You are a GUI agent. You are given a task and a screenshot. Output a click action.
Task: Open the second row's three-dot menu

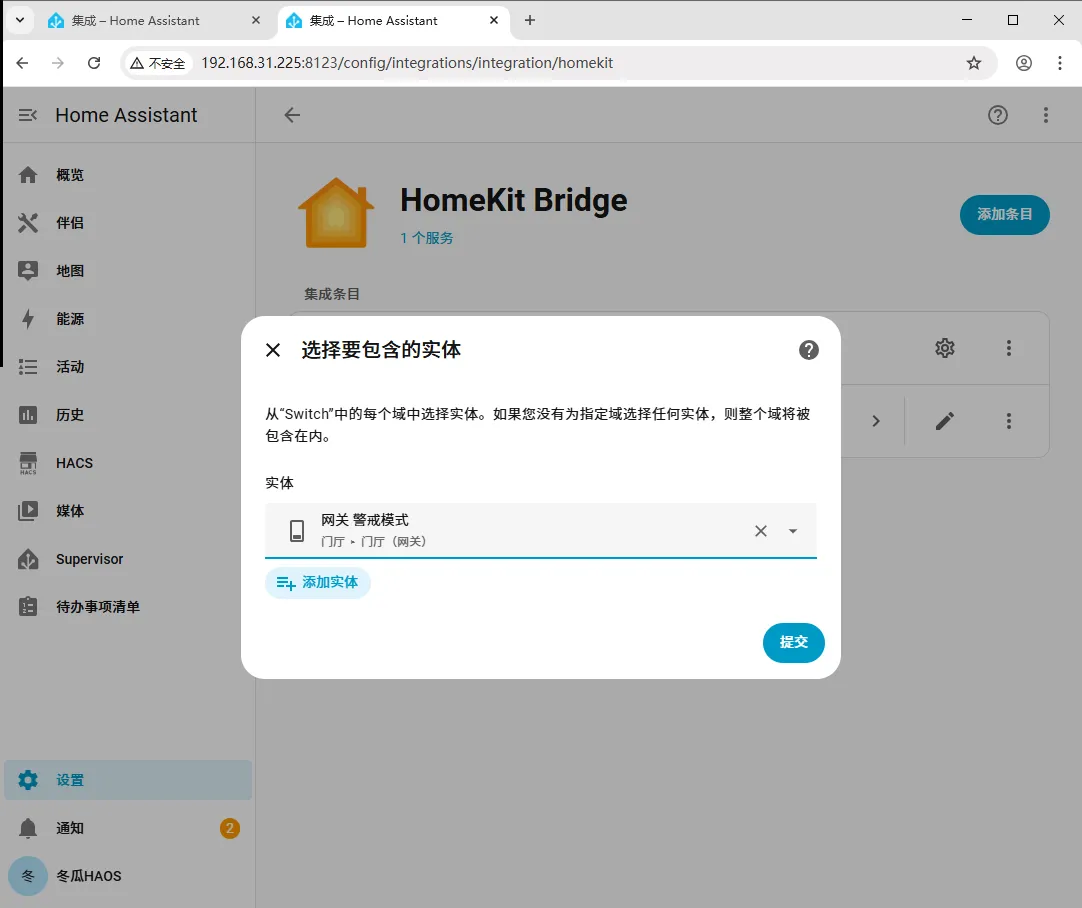1008,421
